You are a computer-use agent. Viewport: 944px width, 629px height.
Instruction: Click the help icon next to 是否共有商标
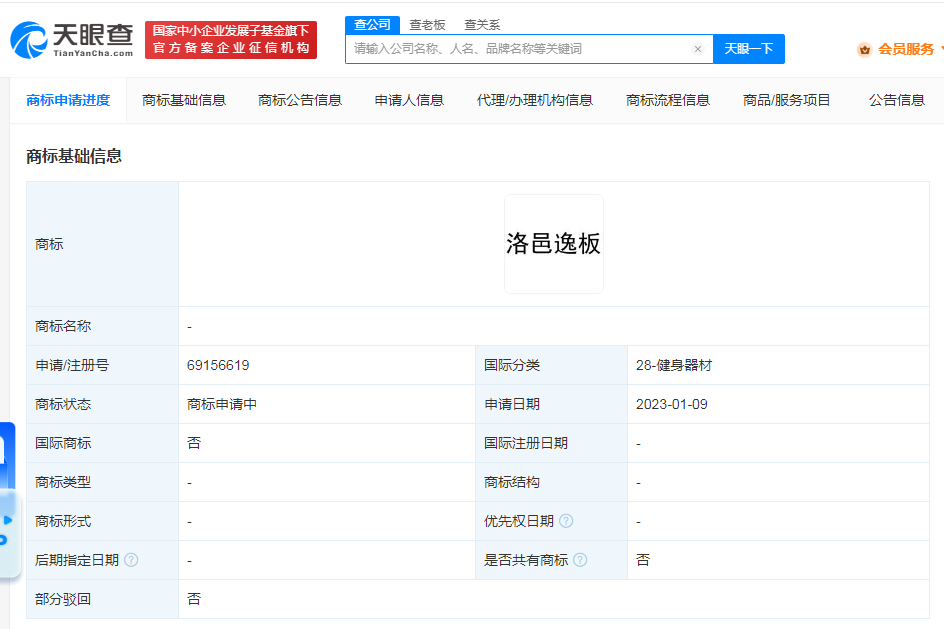tap(580, 560)
